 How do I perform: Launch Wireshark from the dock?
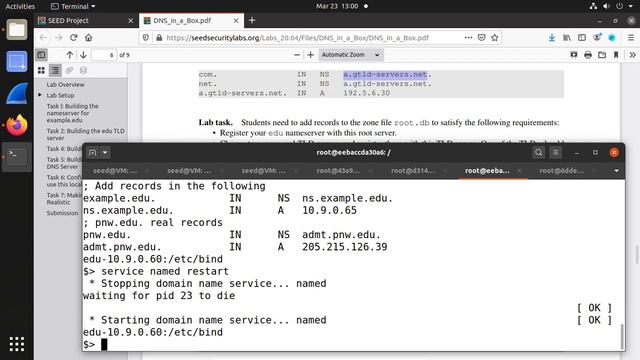tap(17, 93)
